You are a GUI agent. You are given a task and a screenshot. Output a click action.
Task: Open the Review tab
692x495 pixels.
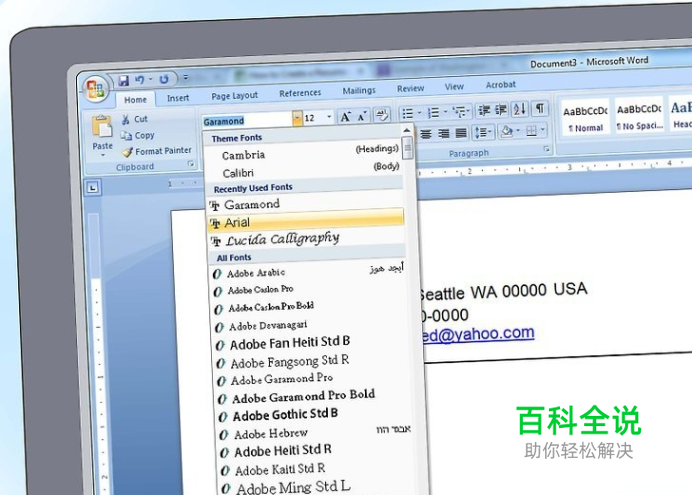[x=410, y=88]
